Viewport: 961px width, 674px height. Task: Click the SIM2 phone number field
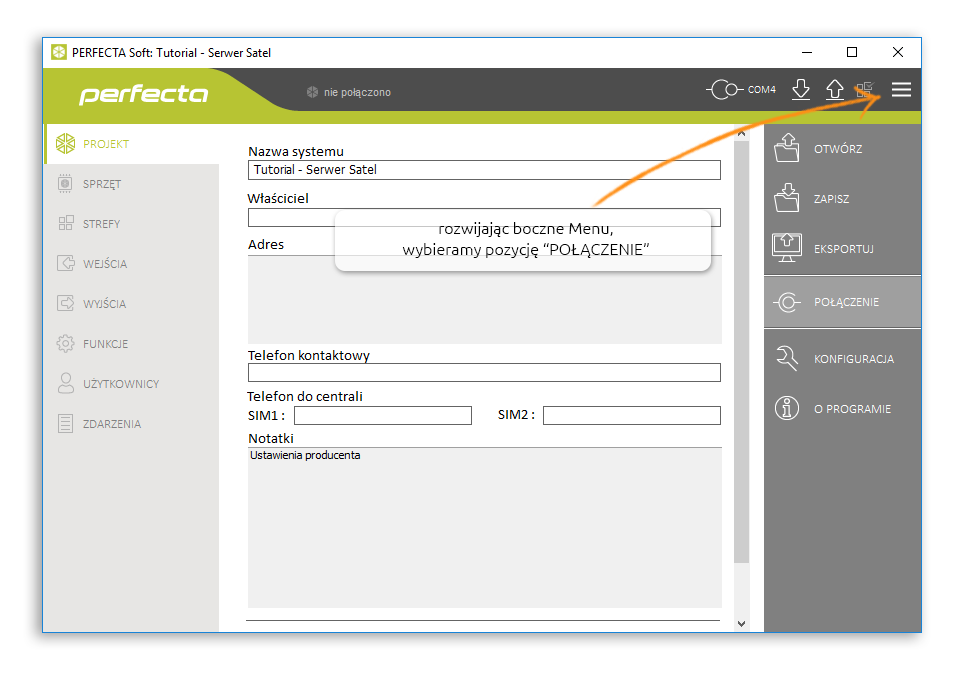click(632, 415)
